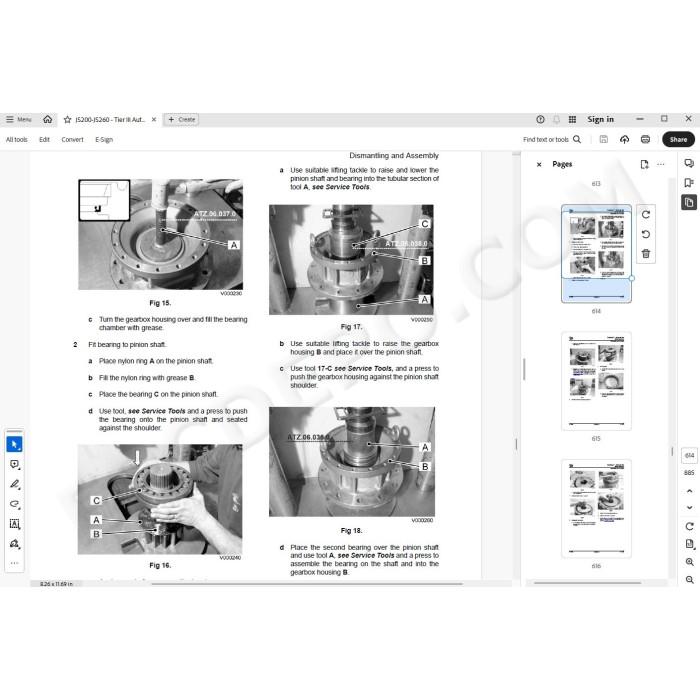
Task: Select the freehand draw tool
Action: 14,504
